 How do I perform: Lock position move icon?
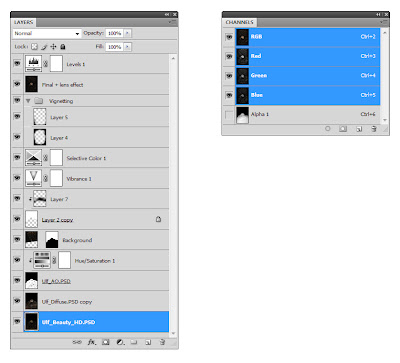53,47
